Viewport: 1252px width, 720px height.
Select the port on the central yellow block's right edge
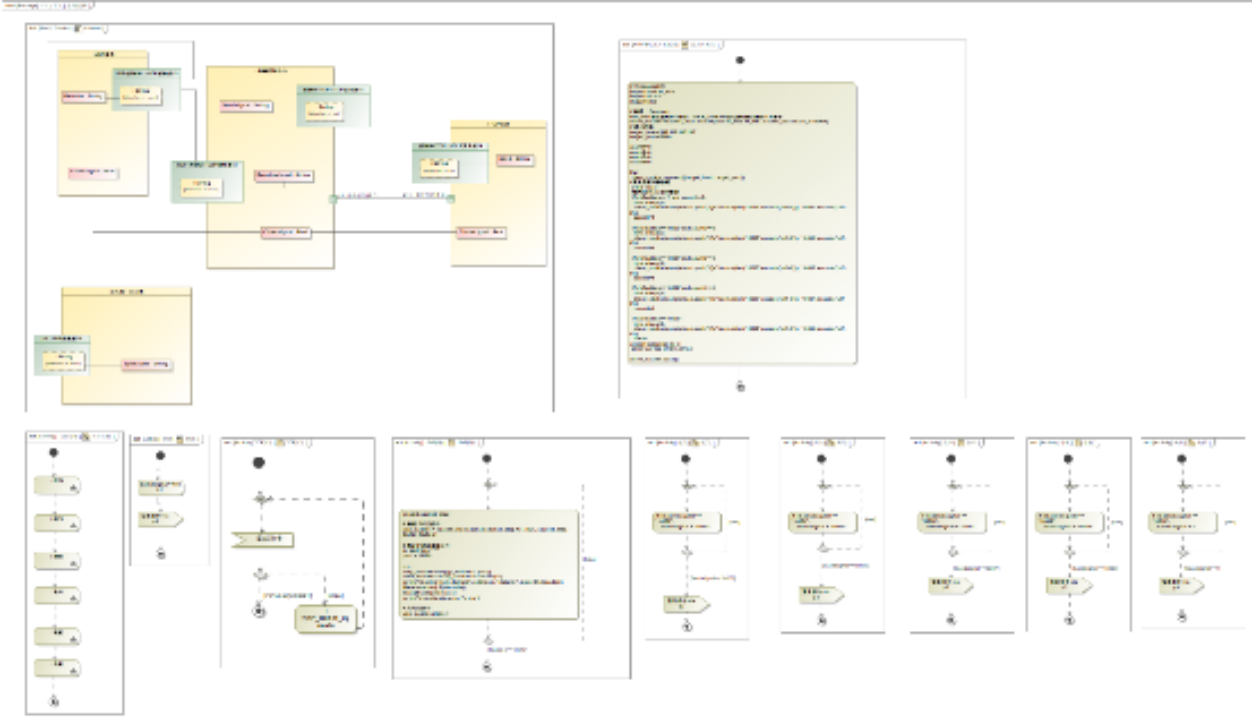[x=333, y=200]
